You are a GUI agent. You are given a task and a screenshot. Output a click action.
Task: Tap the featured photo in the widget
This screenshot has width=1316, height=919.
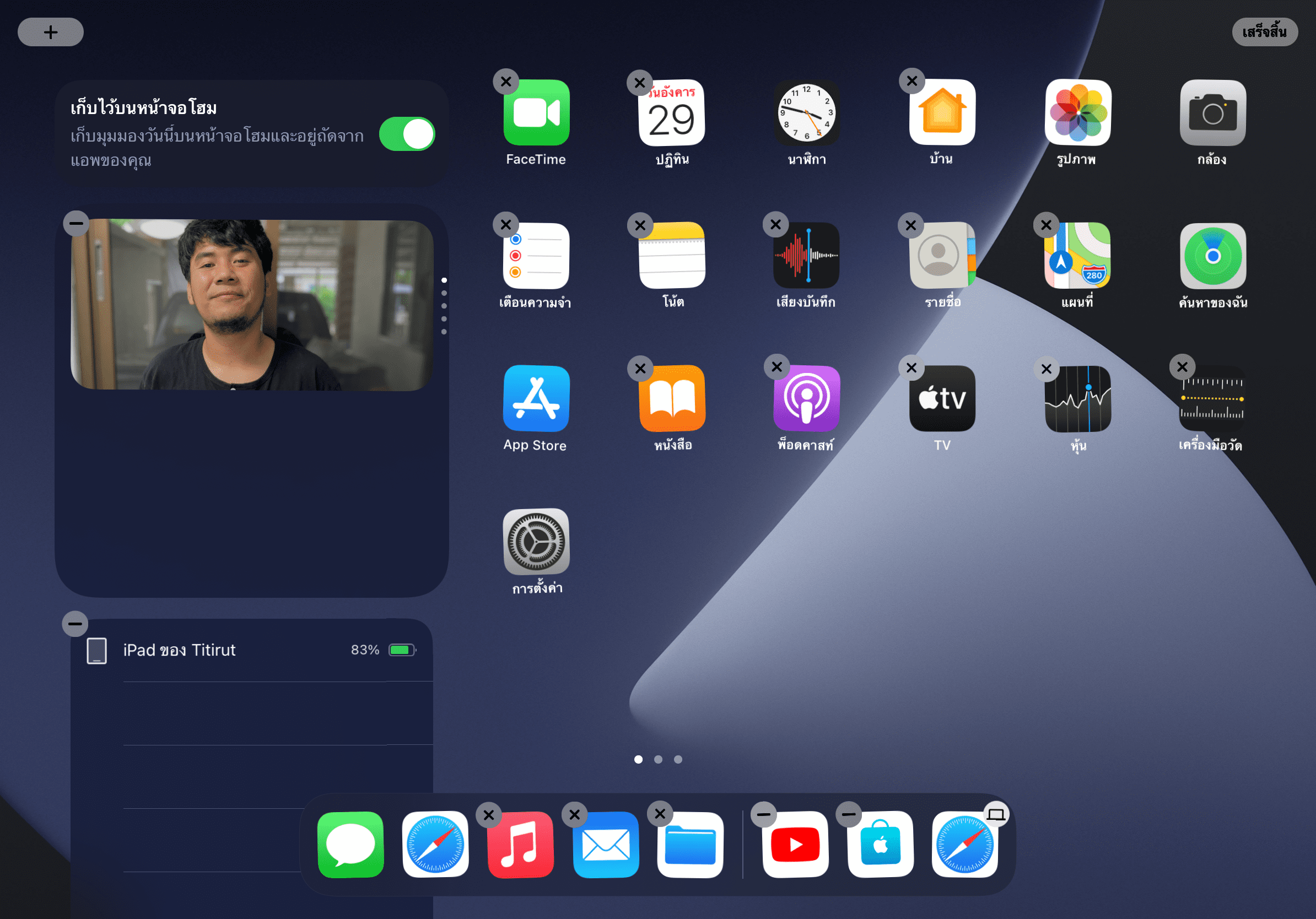[x=251, y=304]
